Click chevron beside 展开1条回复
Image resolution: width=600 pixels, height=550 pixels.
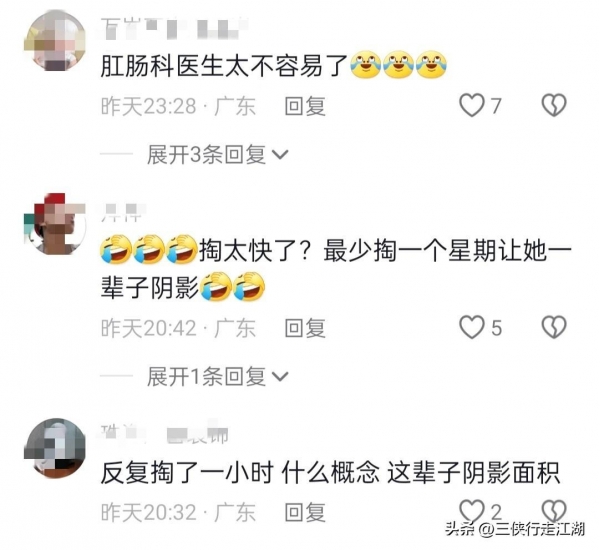point(280,377)
